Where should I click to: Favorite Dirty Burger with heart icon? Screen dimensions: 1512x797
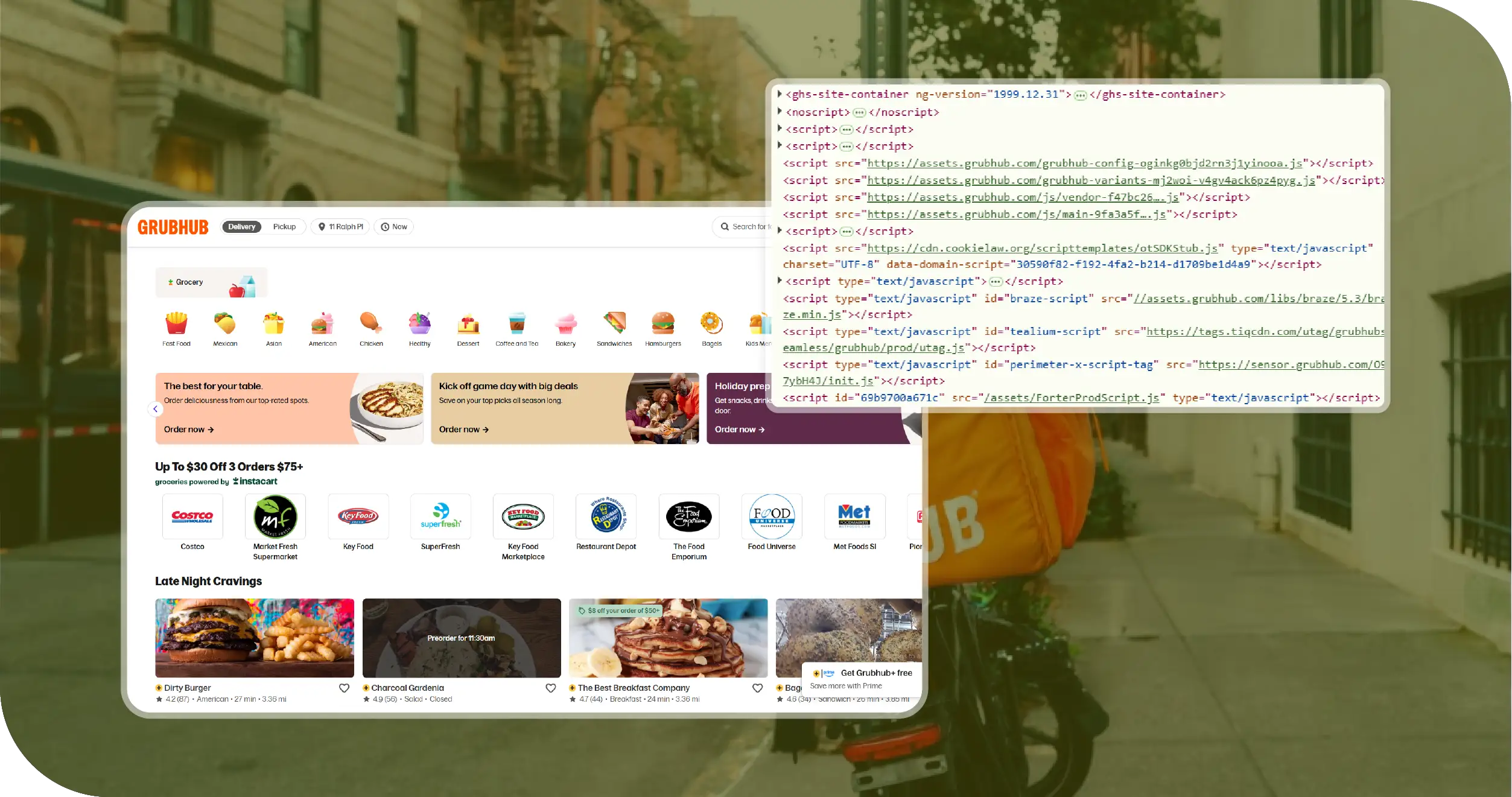[344, 688]
